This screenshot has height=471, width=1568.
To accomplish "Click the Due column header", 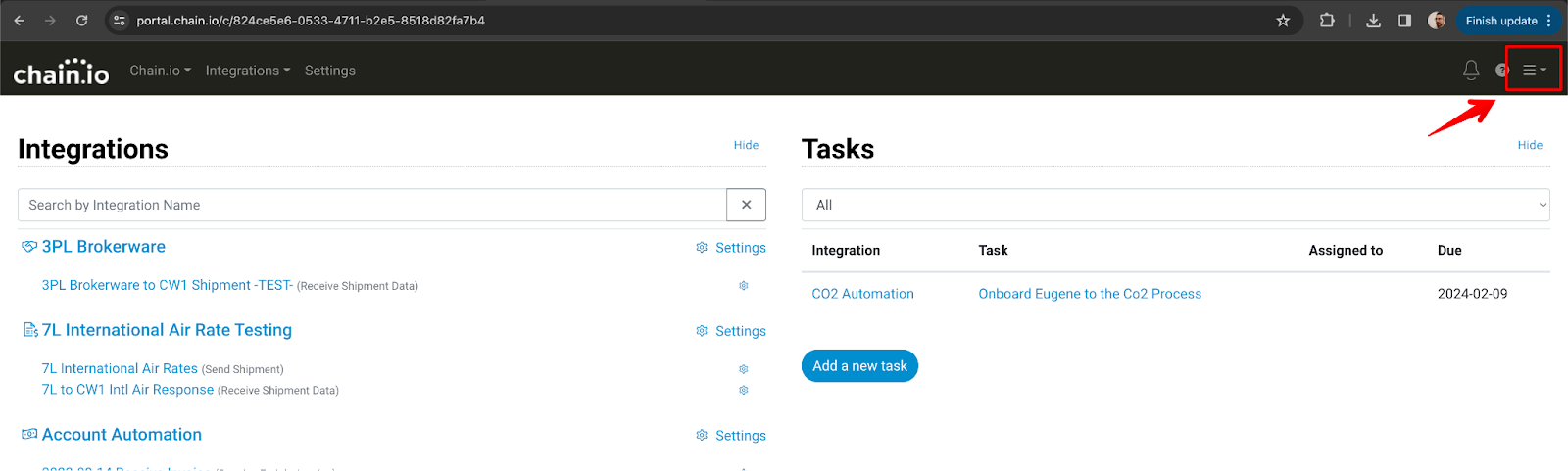I will [x=1449, y=251].
